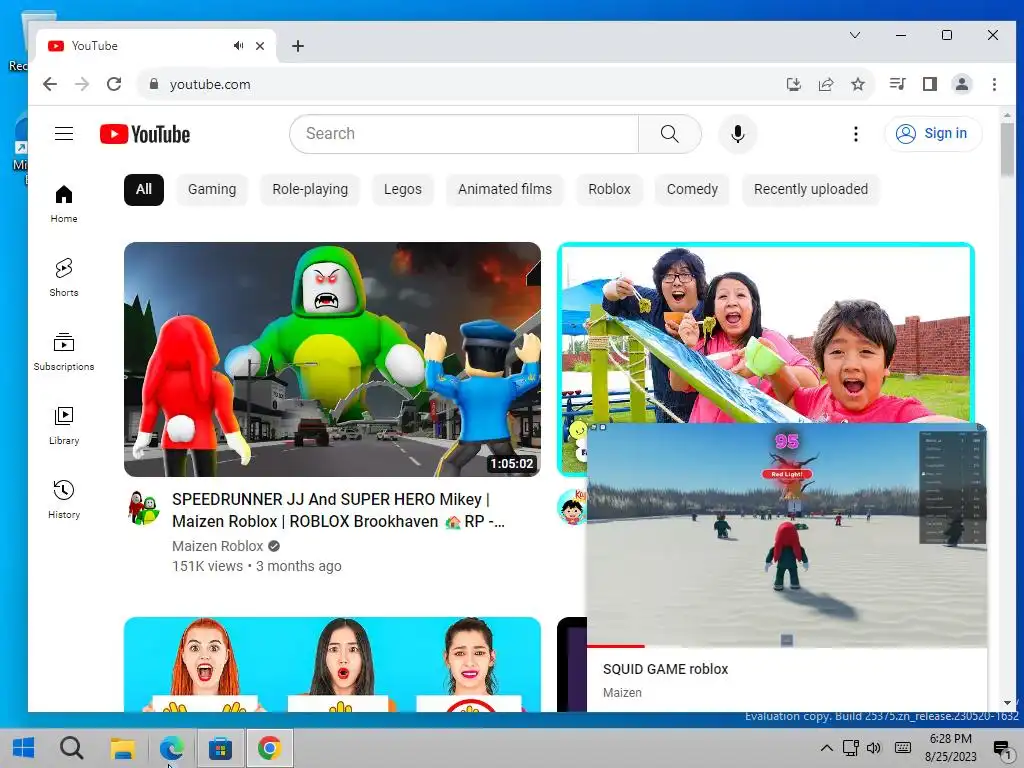Click the YouTube logo

click(145, 134)
